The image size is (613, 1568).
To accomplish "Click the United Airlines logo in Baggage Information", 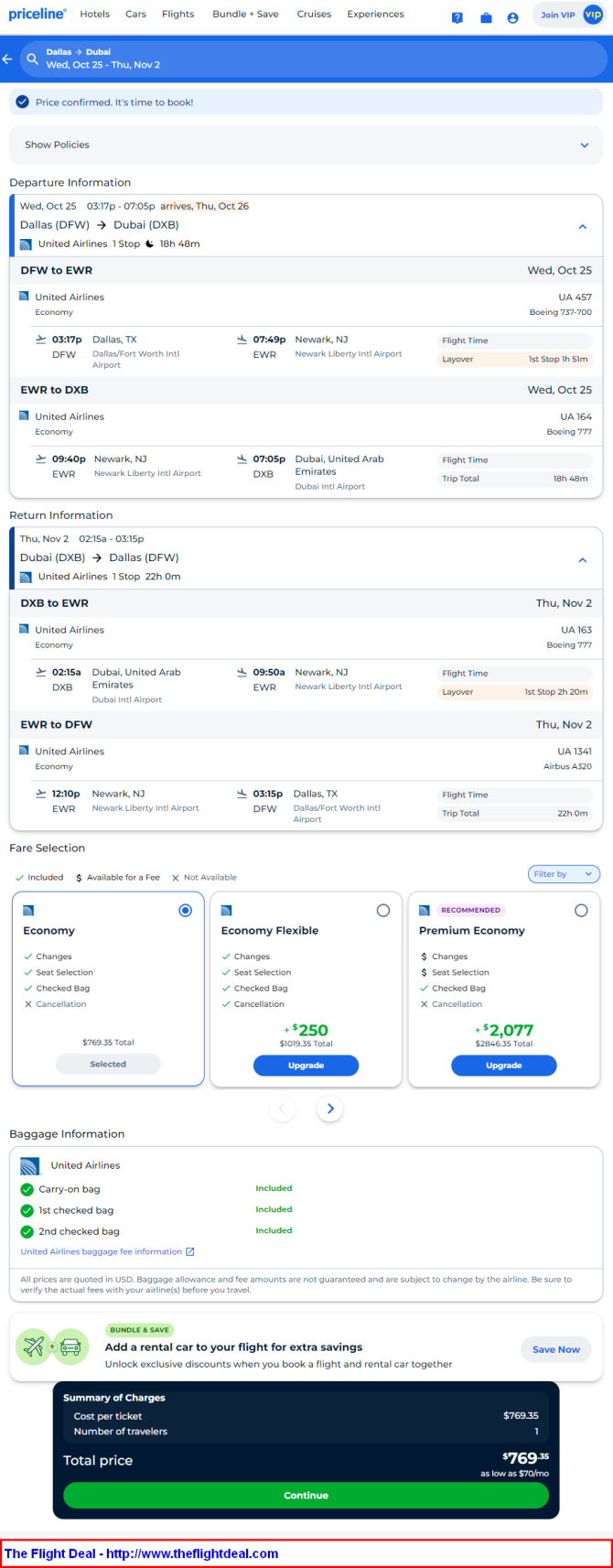I will [30, 1165].
